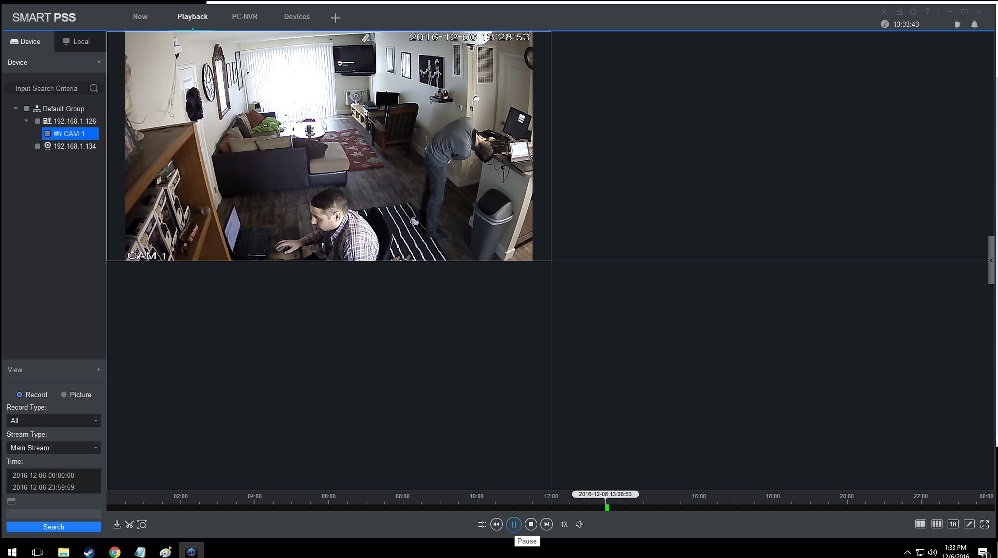Open the custom layout edit icon

click(969, 524)
